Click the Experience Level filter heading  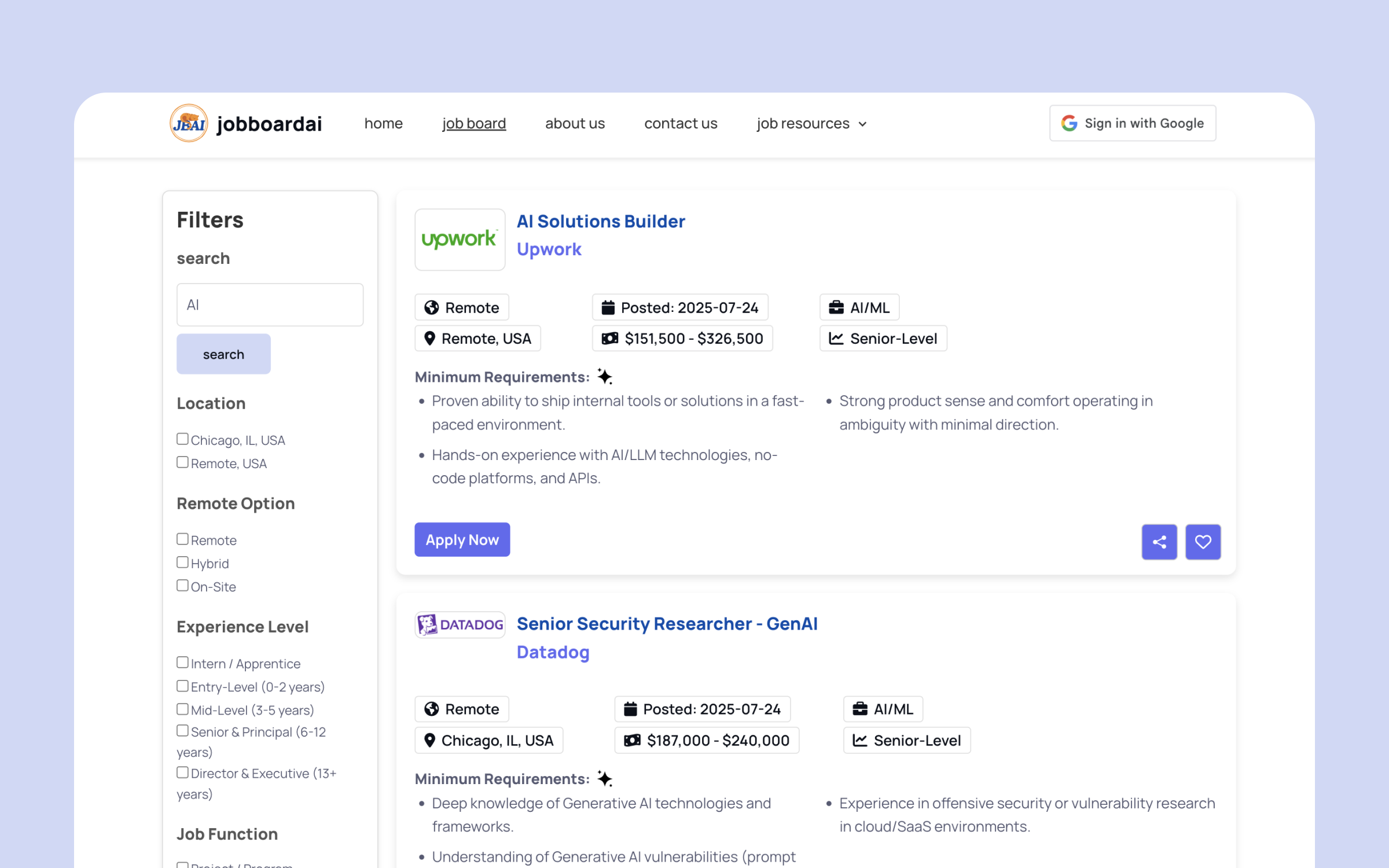tap(242, 627)
